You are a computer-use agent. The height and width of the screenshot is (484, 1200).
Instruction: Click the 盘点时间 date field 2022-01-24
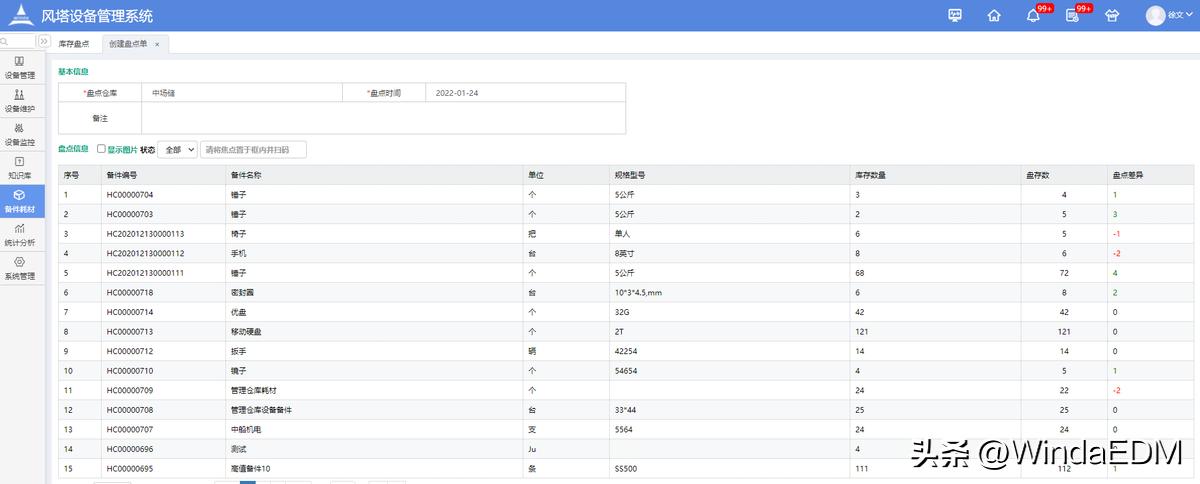(525, 93)
